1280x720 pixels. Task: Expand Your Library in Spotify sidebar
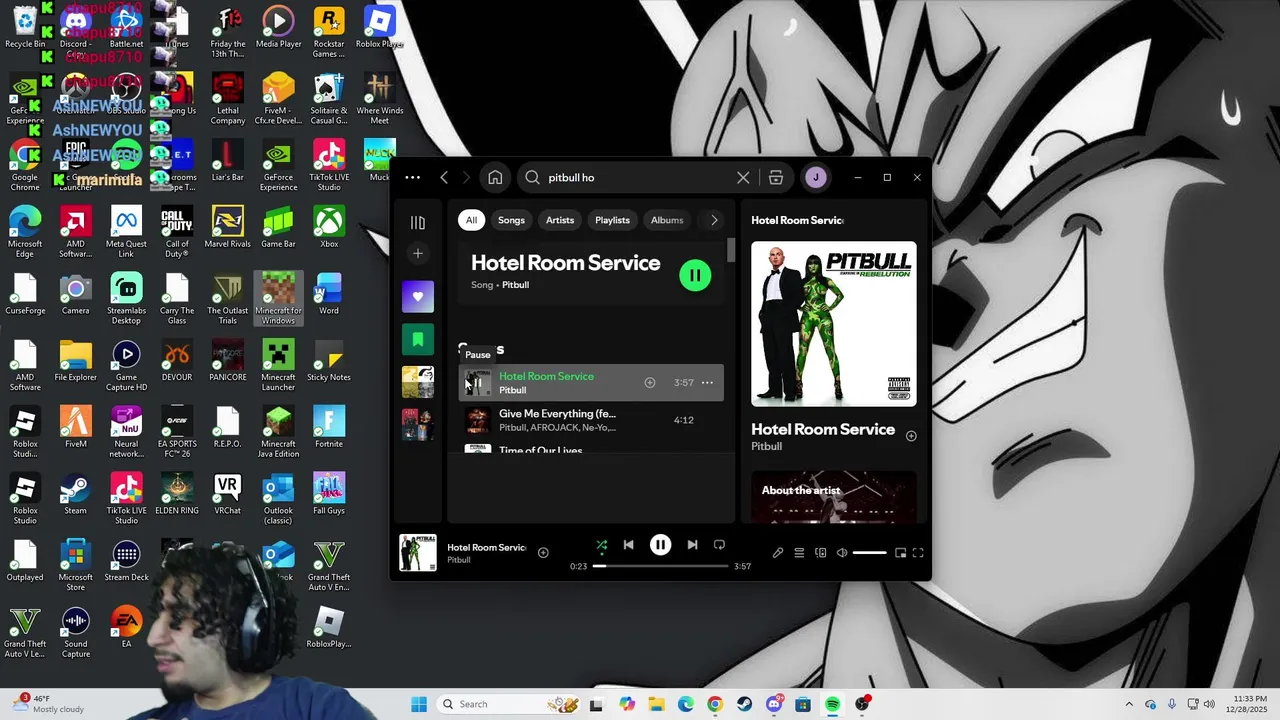point(418,222)
